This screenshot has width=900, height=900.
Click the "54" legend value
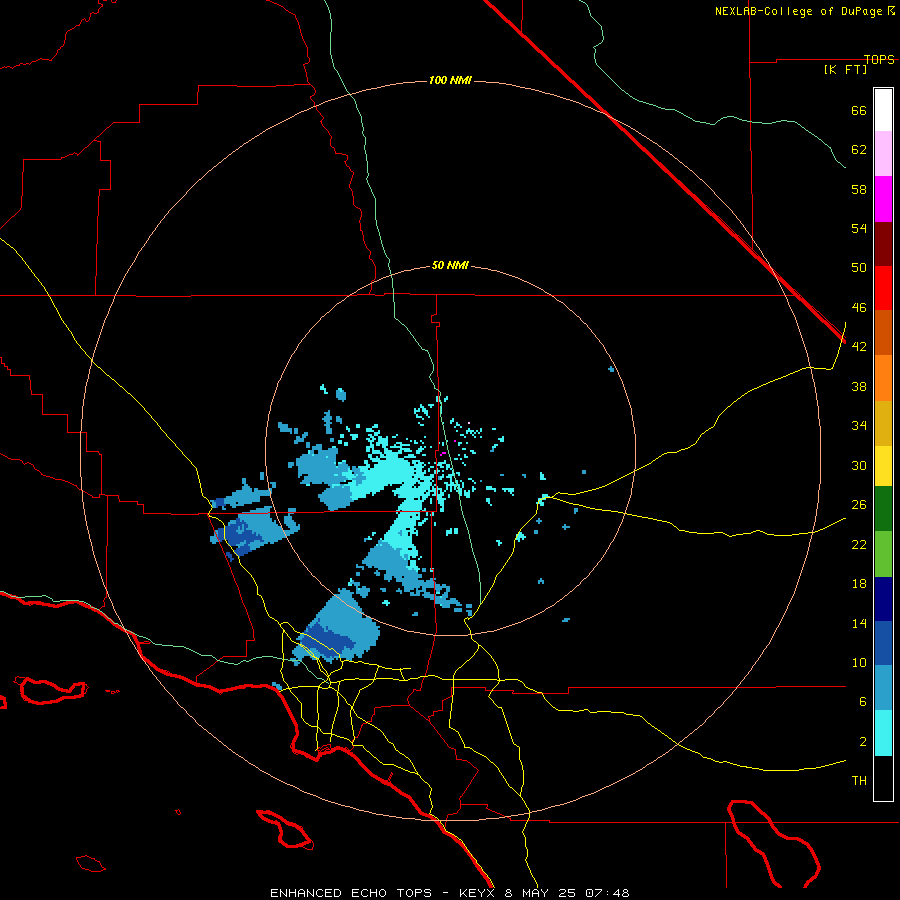pos(859,228)
